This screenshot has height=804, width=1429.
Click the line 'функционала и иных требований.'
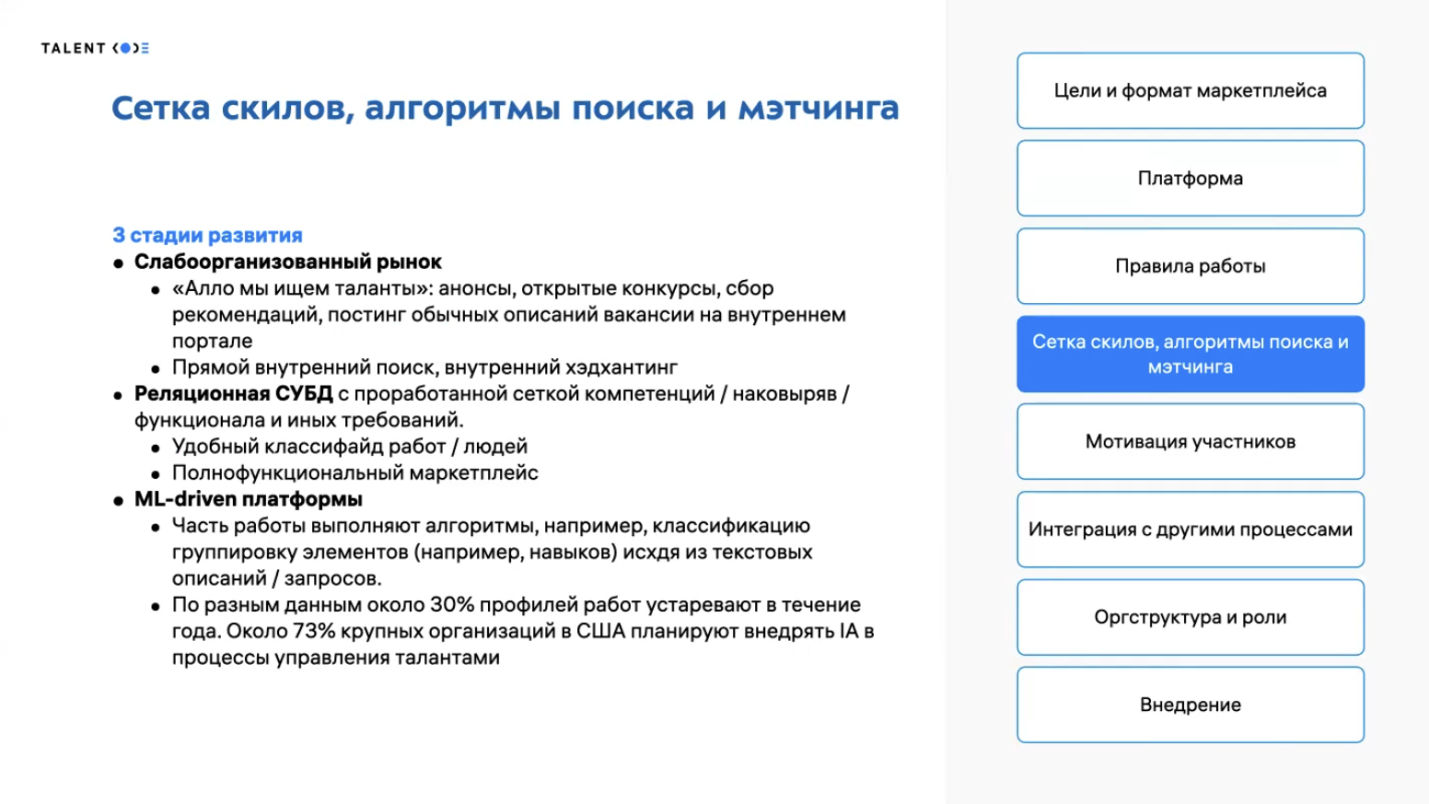300,419
